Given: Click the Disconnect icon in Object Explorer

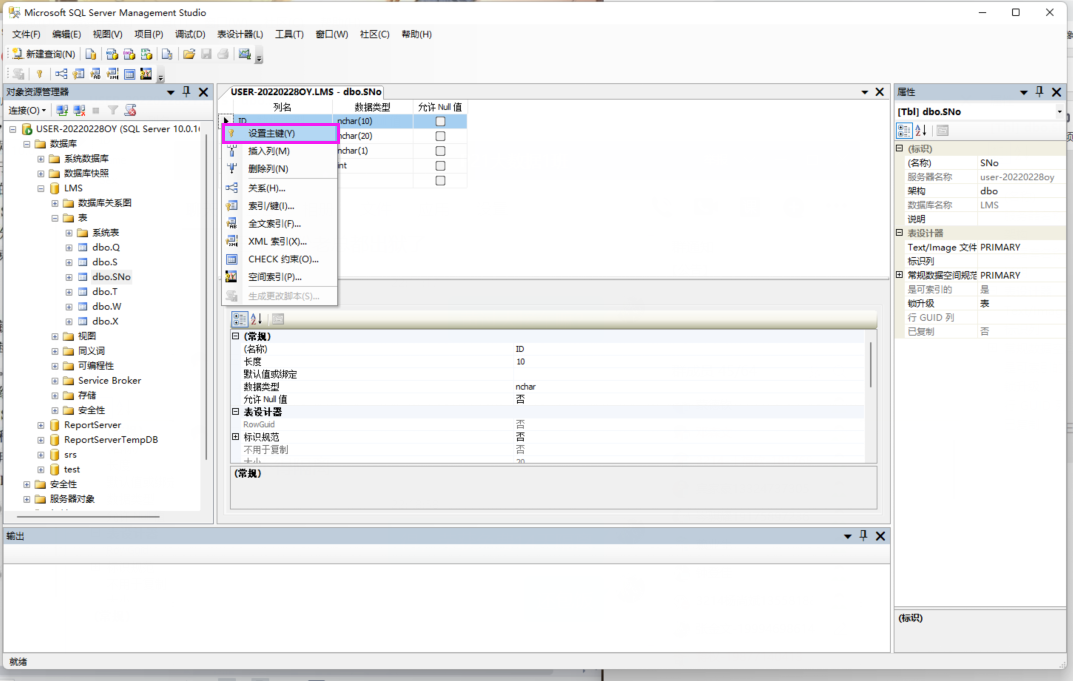Looking at the screenshot, I should coord(79,110).
